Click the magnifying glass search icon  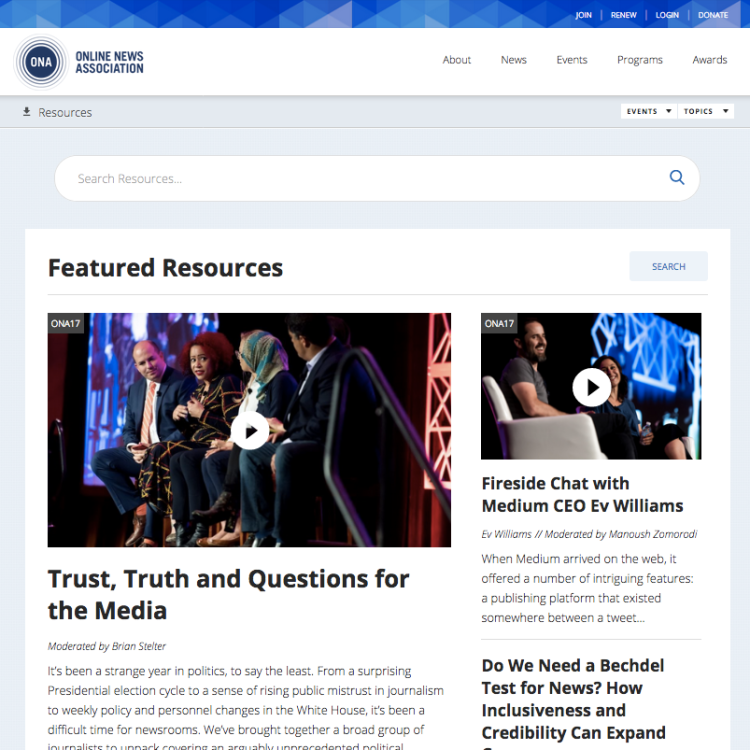click(x=677, y=177)
